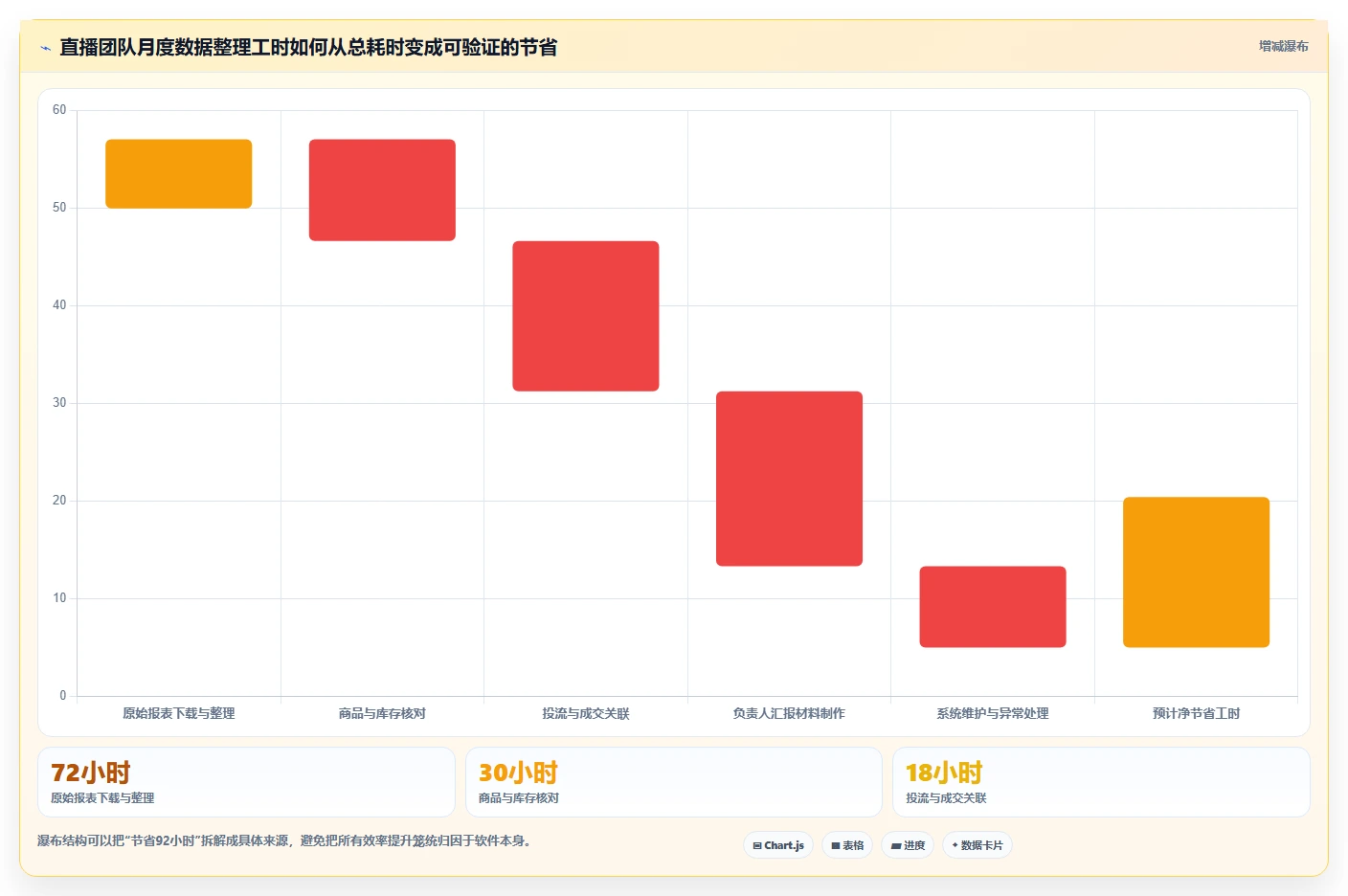Select the 数据卡片 tag chip
The height and width of the screenshot is (896, 1348).
pos(977,845)
